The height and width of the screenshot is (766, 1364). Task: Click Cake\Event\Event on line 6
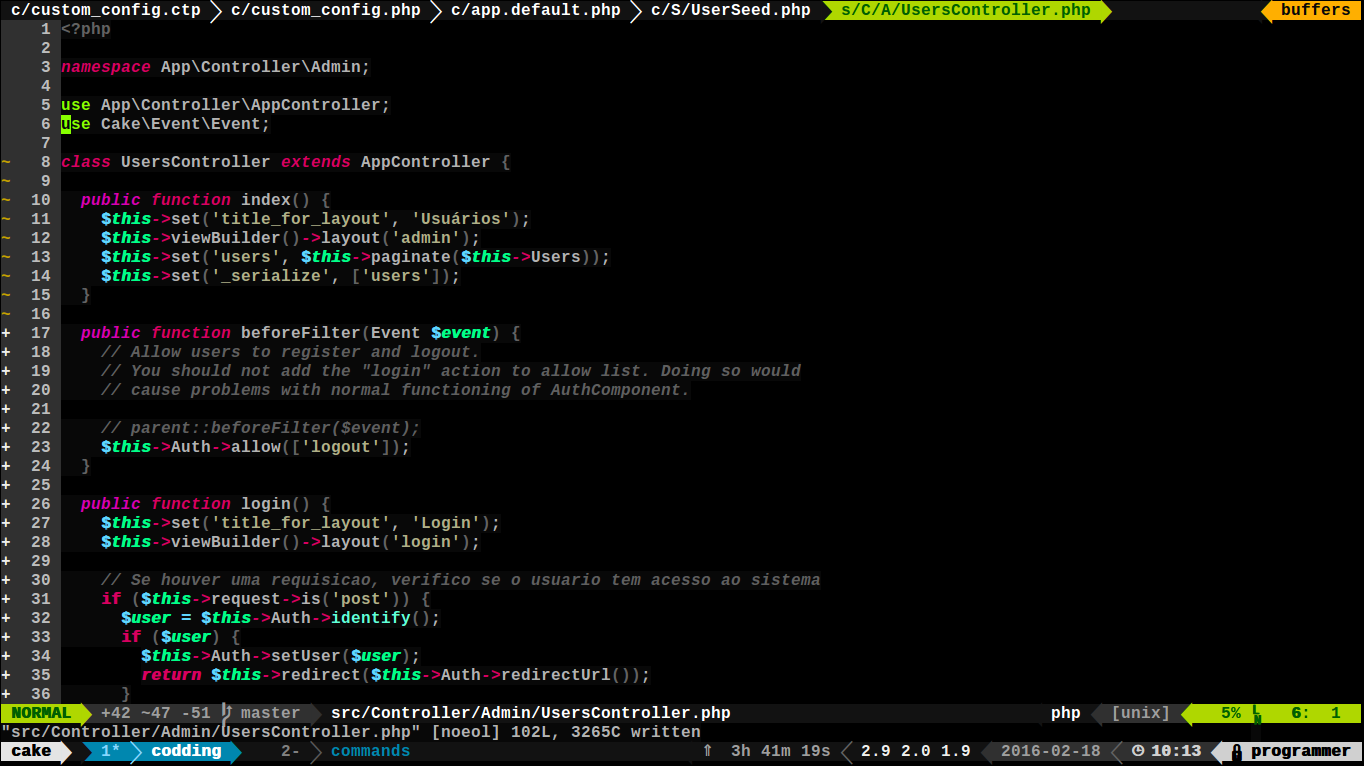[x=180, y=124]
